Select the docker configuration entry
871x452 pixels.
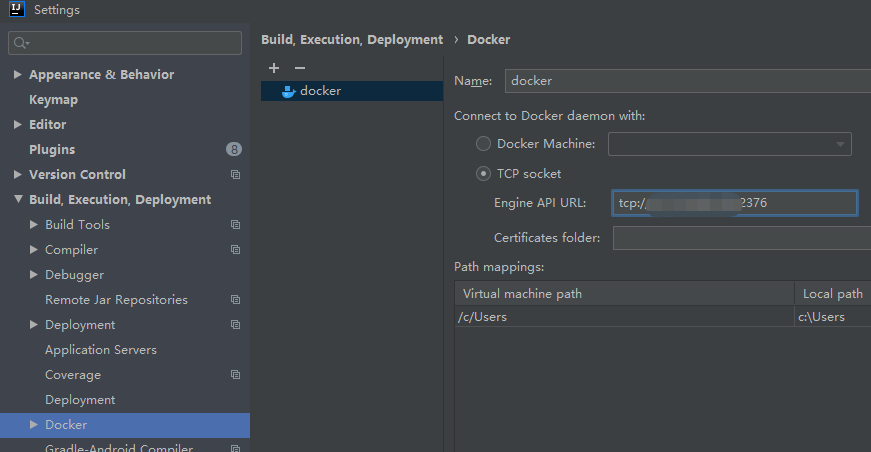[x=352, y=91]
